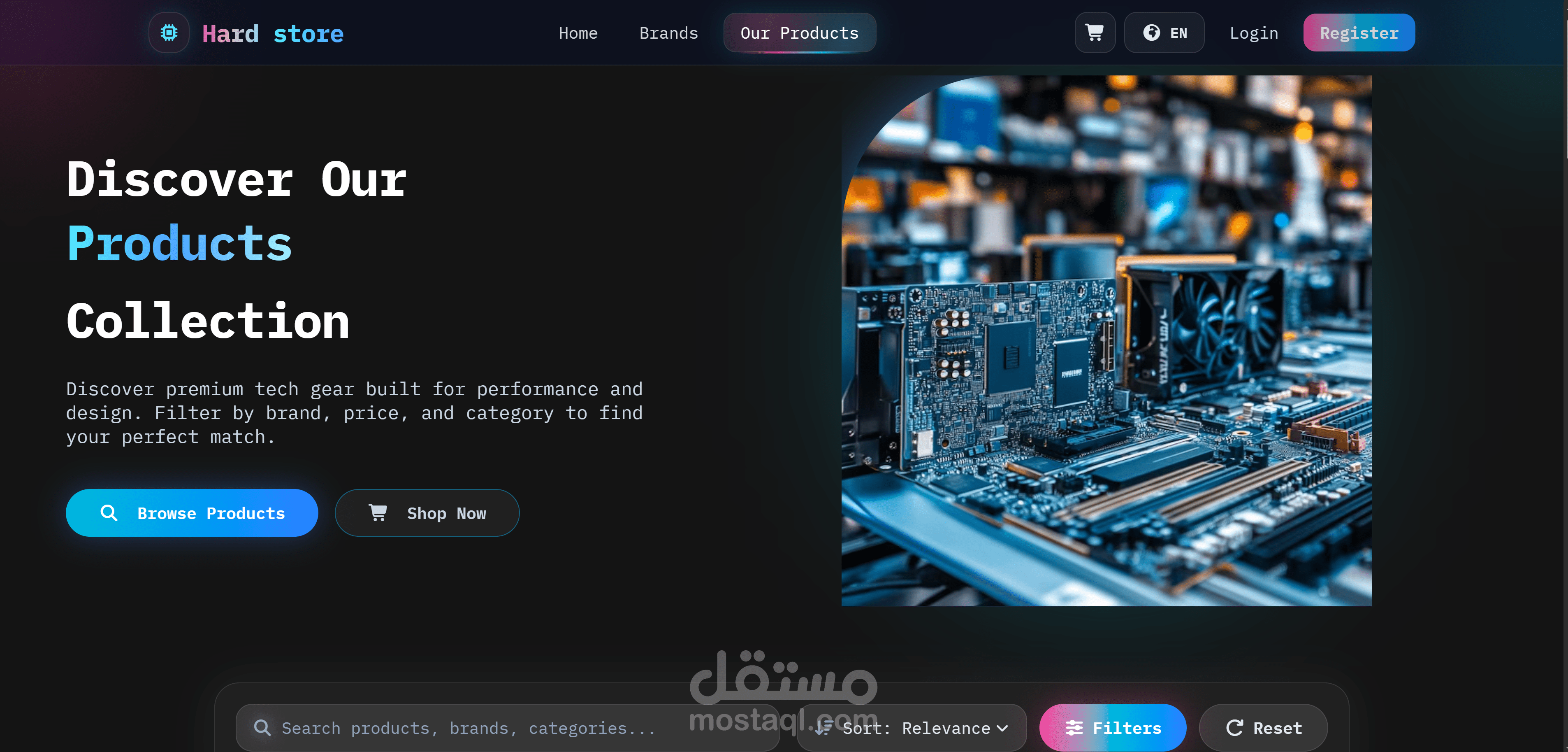Click the Hard store brand title
The width and height of the screenshot is (1568, 752).
click(273, 33)
